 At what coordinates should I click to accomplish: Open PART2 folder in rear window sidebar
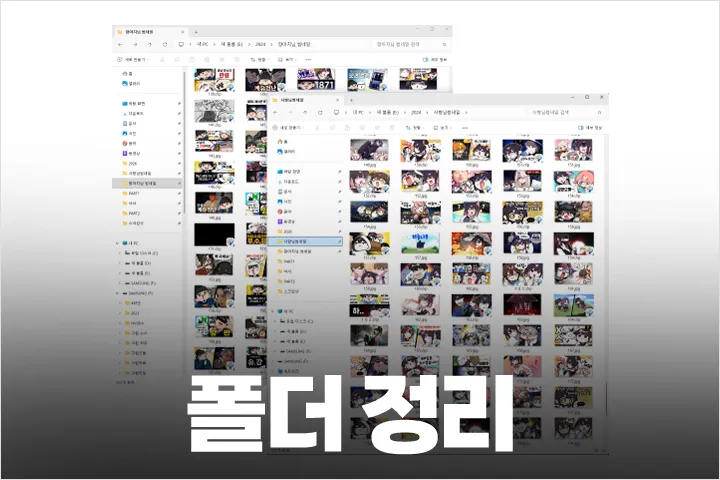(x=131, y=214)
